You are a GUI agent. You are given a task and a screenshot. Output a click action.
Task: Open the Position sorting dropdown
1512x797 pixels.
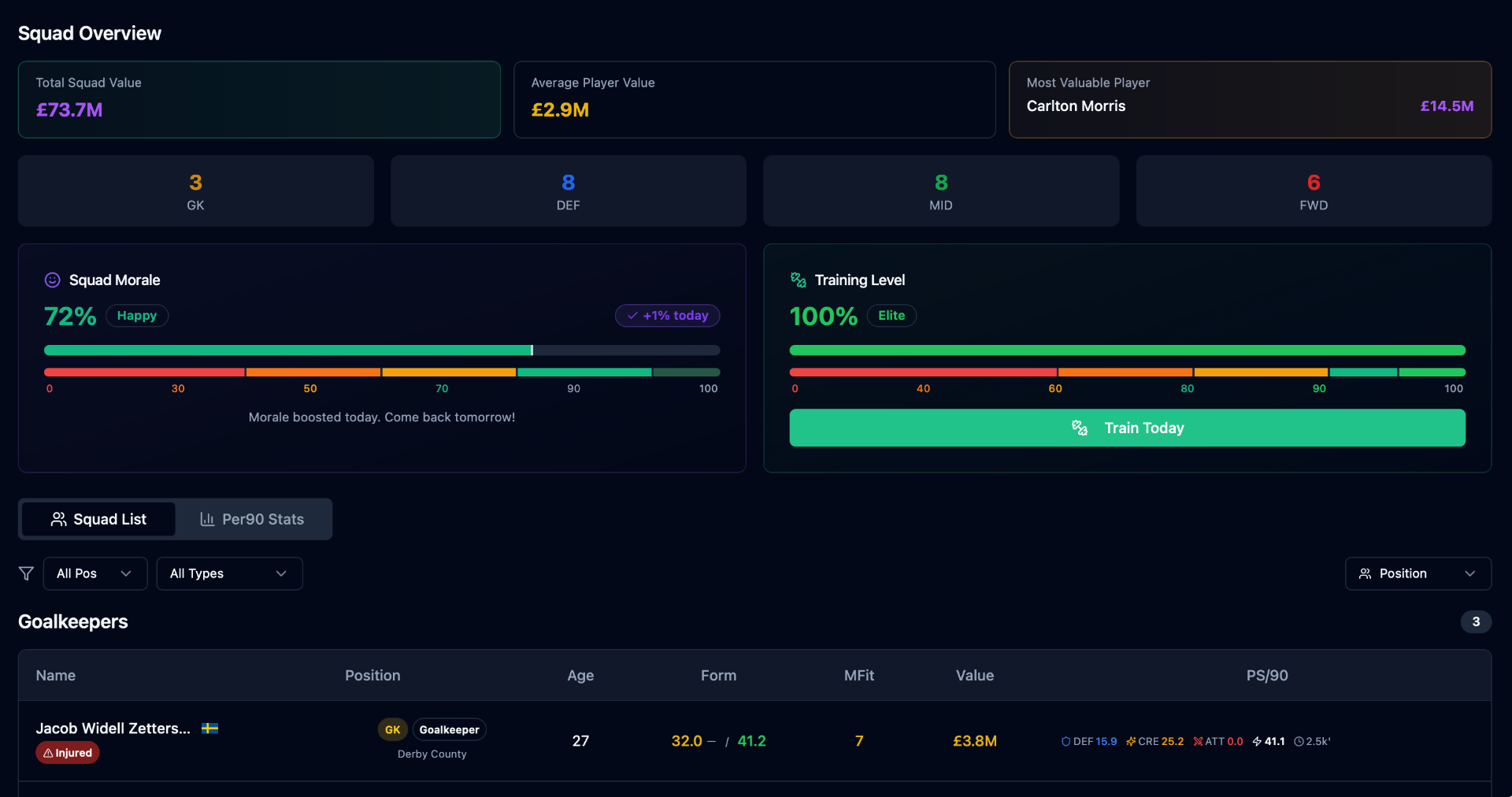[x=1417, y=573]
